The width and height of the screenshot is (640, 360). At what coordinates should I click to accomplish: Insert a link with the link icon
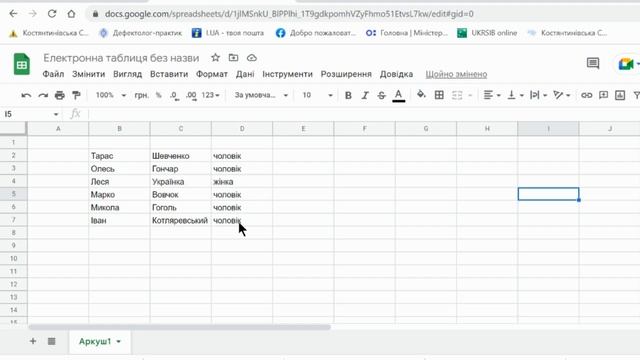coord(587,96)
